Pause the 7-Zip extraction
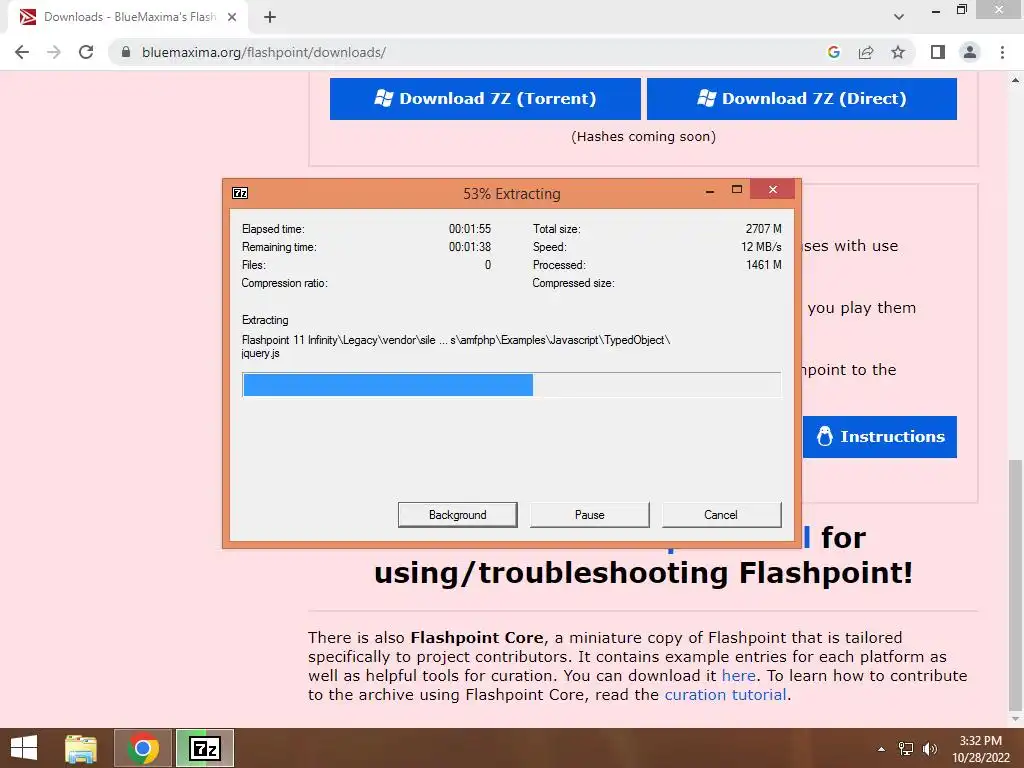The height and width of the screenshot is (768, 1024). click(x=590, y=515)
